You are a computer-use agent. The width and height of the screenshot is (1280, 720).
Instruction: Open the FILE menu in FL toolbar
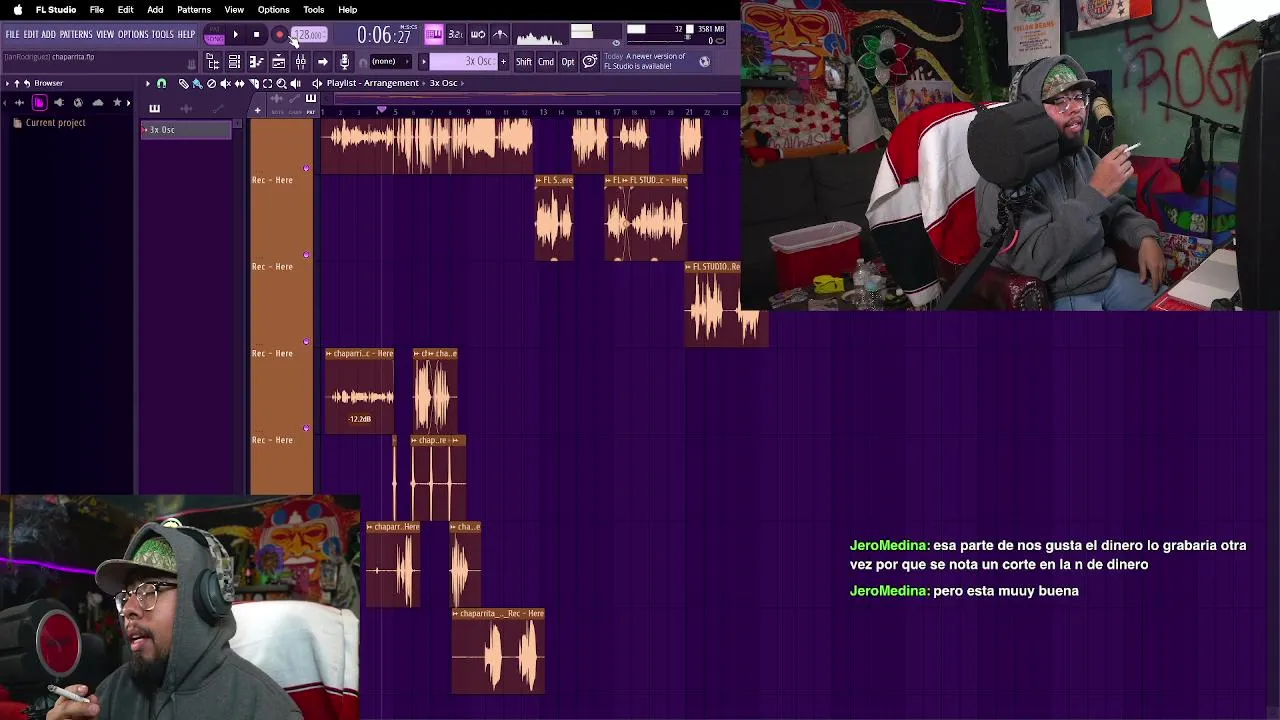(12, 34)
